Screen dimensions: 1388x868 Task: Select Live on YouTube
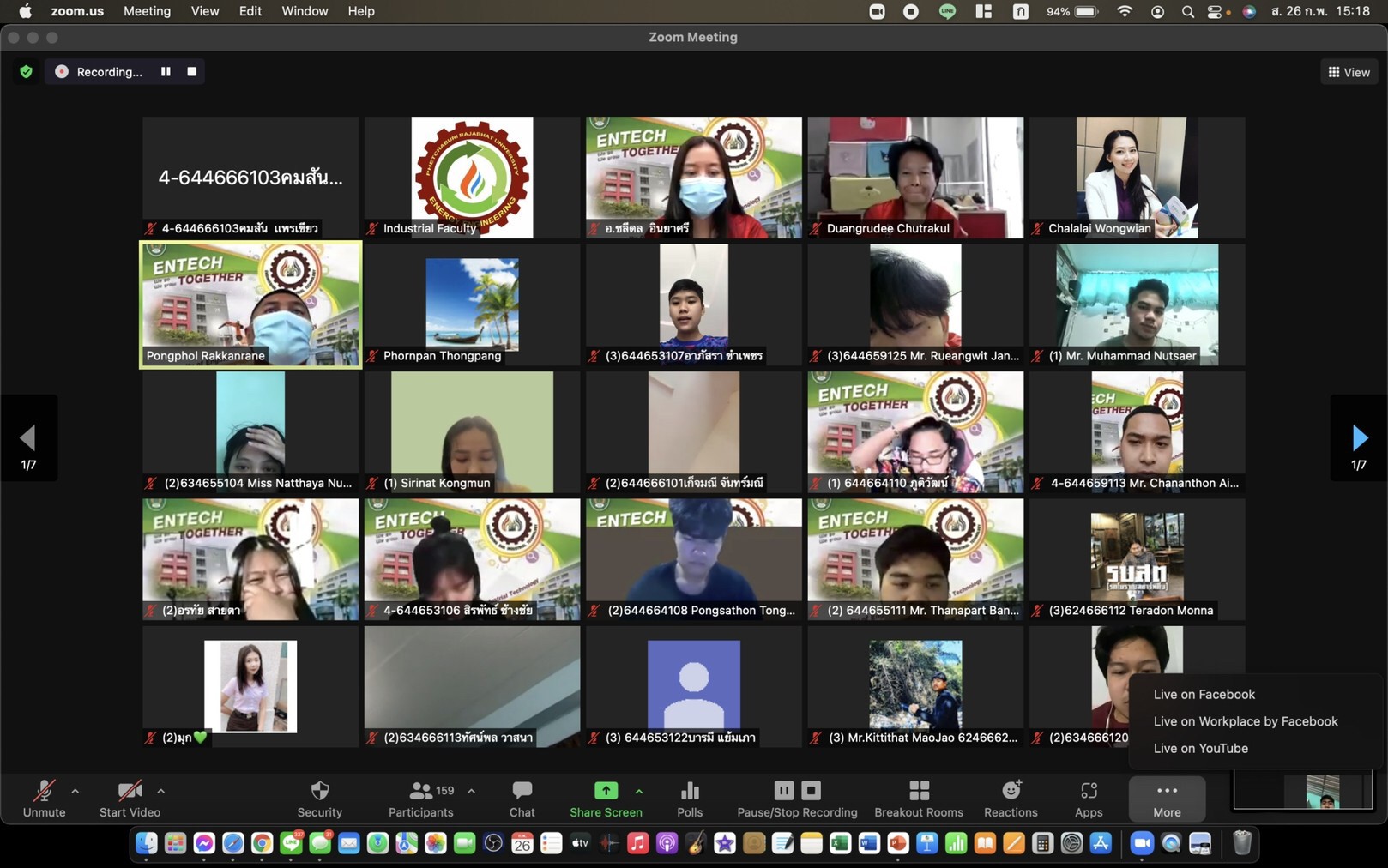coord(1200,748)
